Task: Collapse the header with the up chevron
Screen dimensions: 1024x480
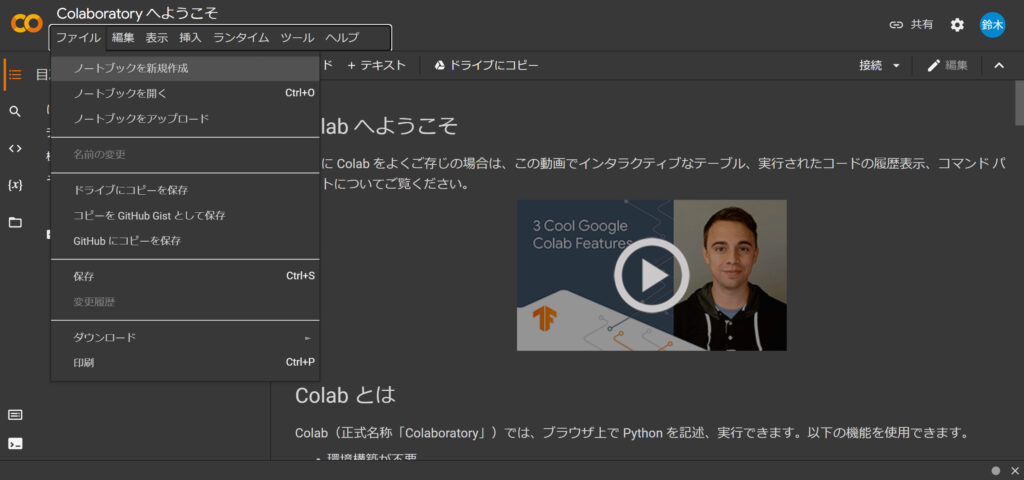Action: point(999,65)
